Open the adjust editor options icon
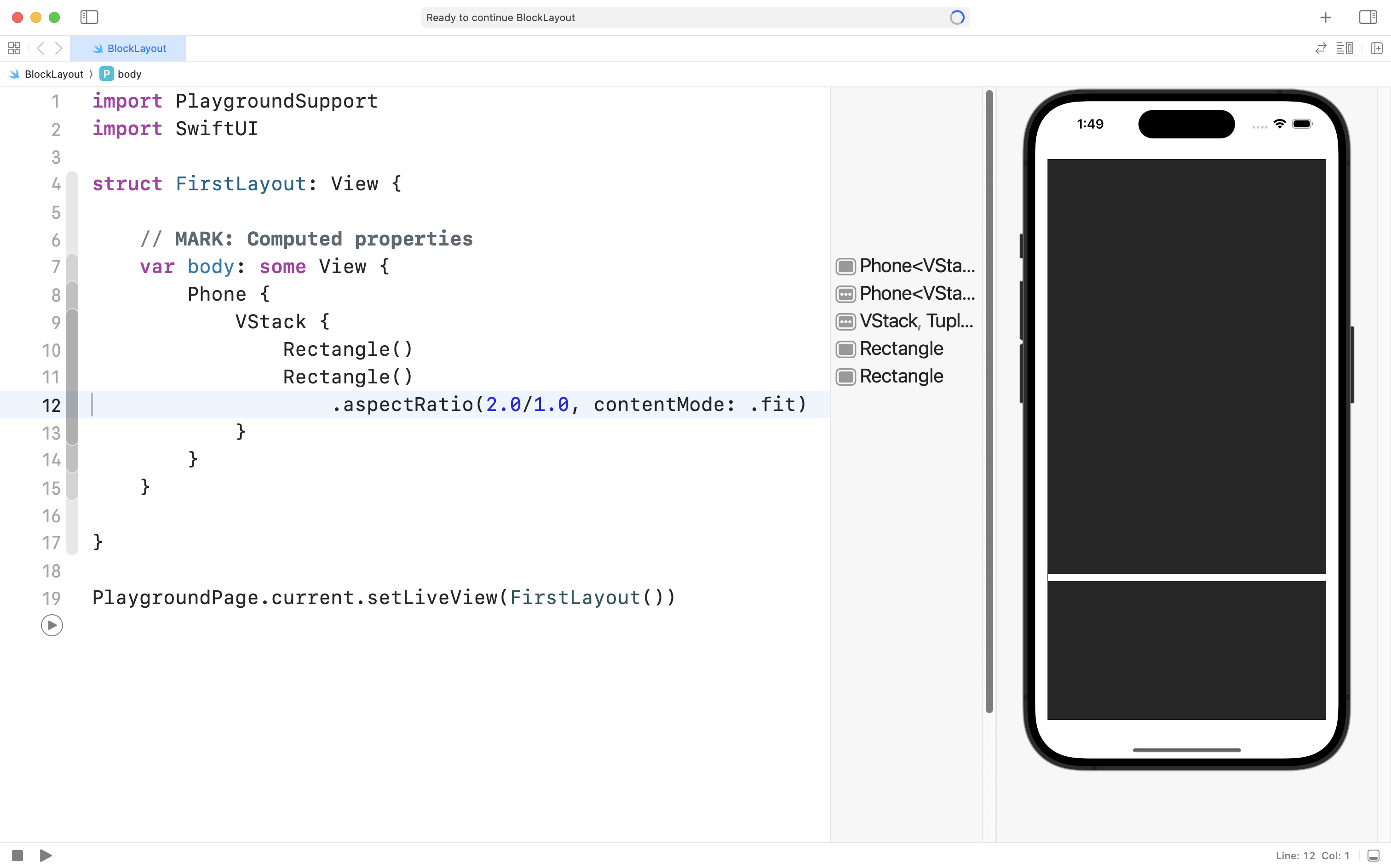The width and height of the screenshot is (1391, 868). point(1345,48)
